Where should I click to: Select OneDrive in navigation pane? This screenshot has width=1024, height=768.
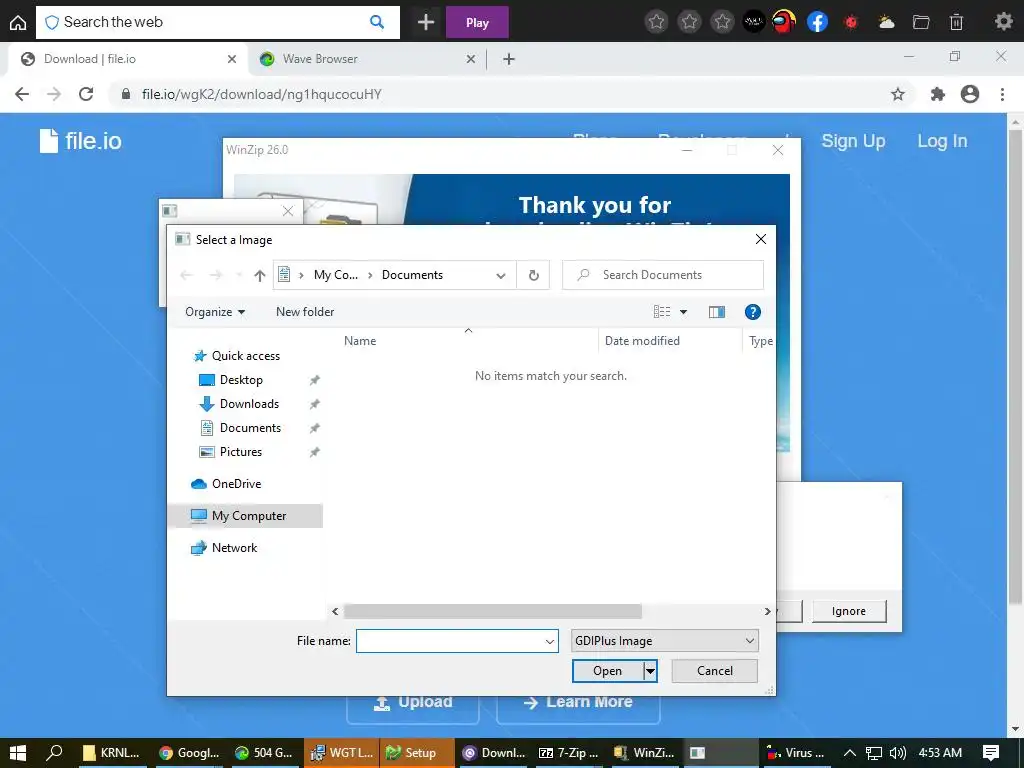pos(236,484)
